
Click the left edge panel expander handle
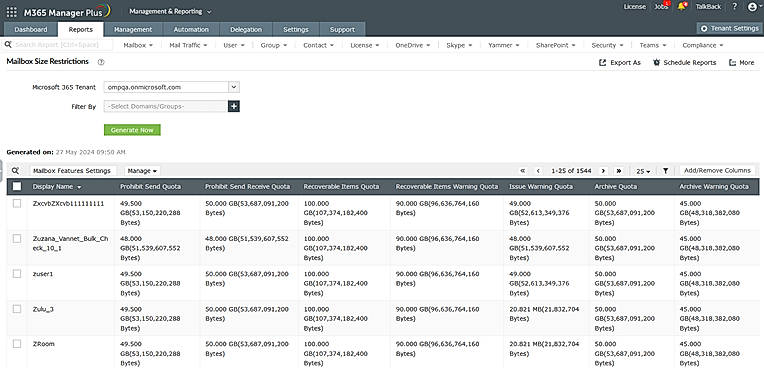pos(1,170)
